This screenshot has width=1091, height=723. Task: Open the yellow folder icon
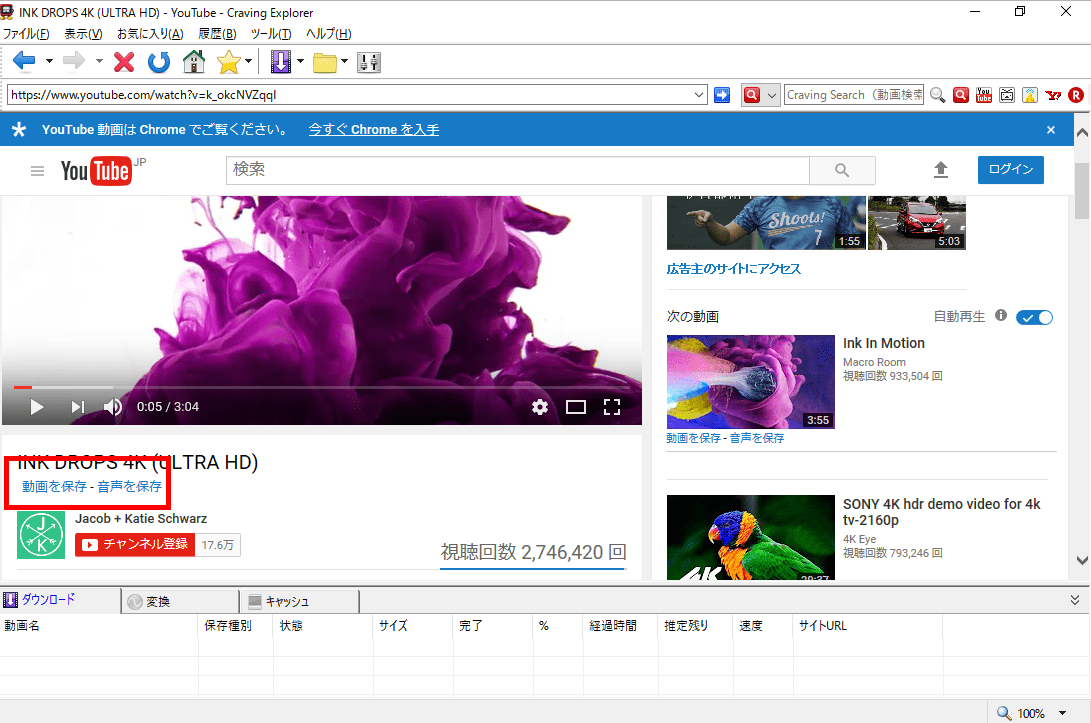coord(324,63)
